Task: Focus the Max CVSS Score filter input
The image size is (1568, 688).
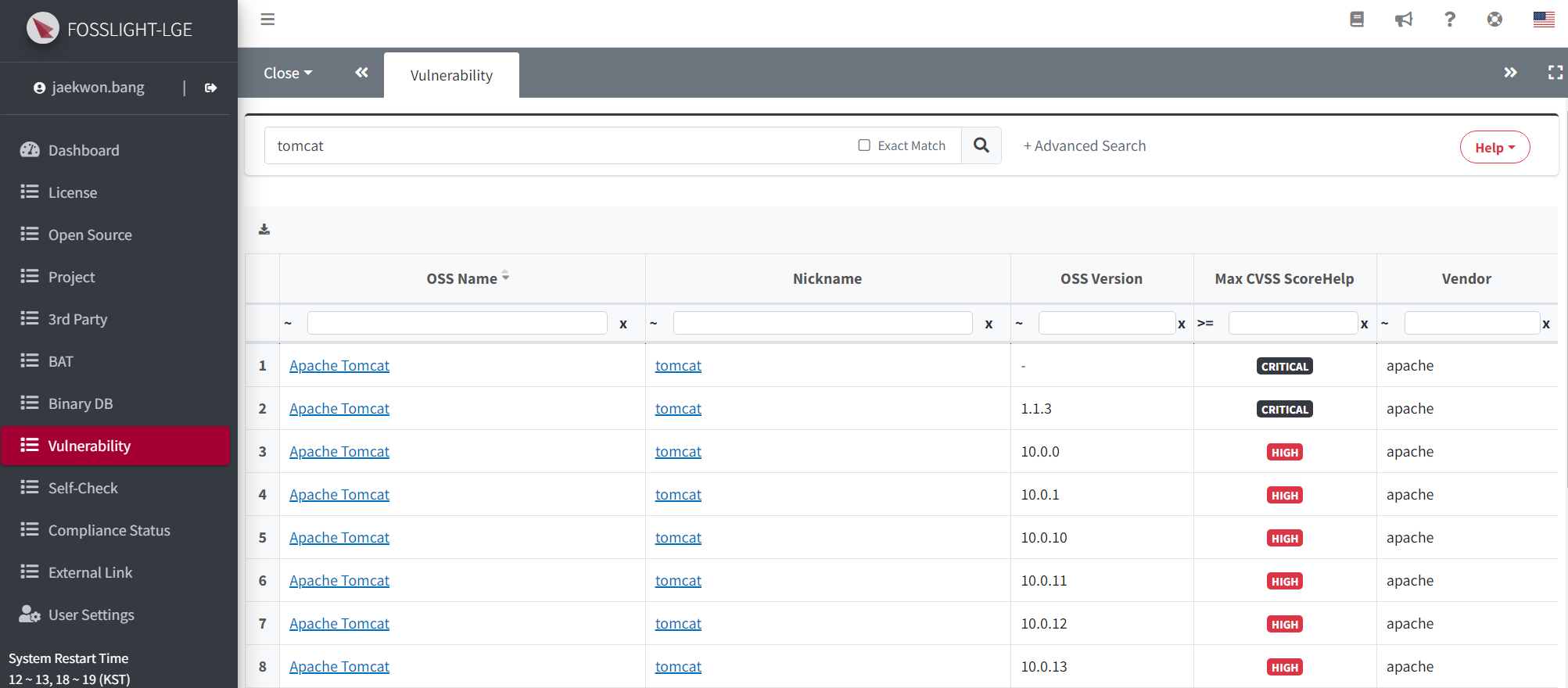Action: click(x=1293, y=323)
